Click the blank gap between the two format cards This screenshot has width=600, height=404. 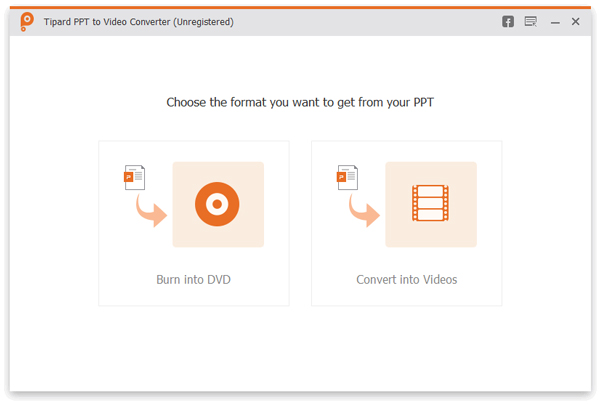click(x=300, y=222)
